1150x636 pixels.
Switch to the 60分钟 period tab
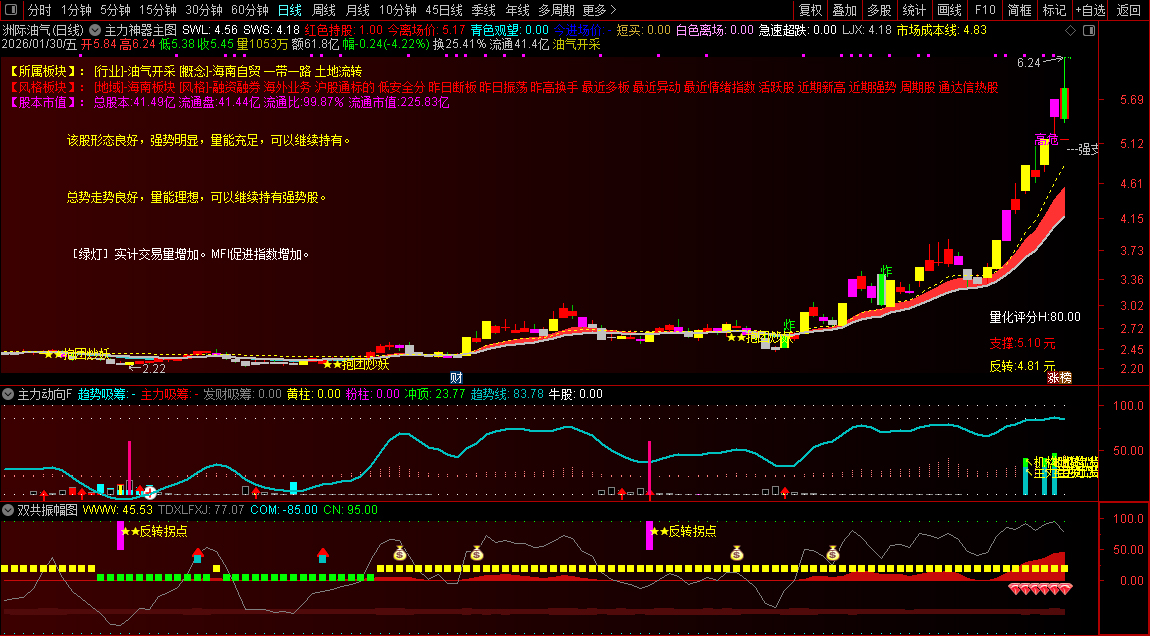click(250, 10)
